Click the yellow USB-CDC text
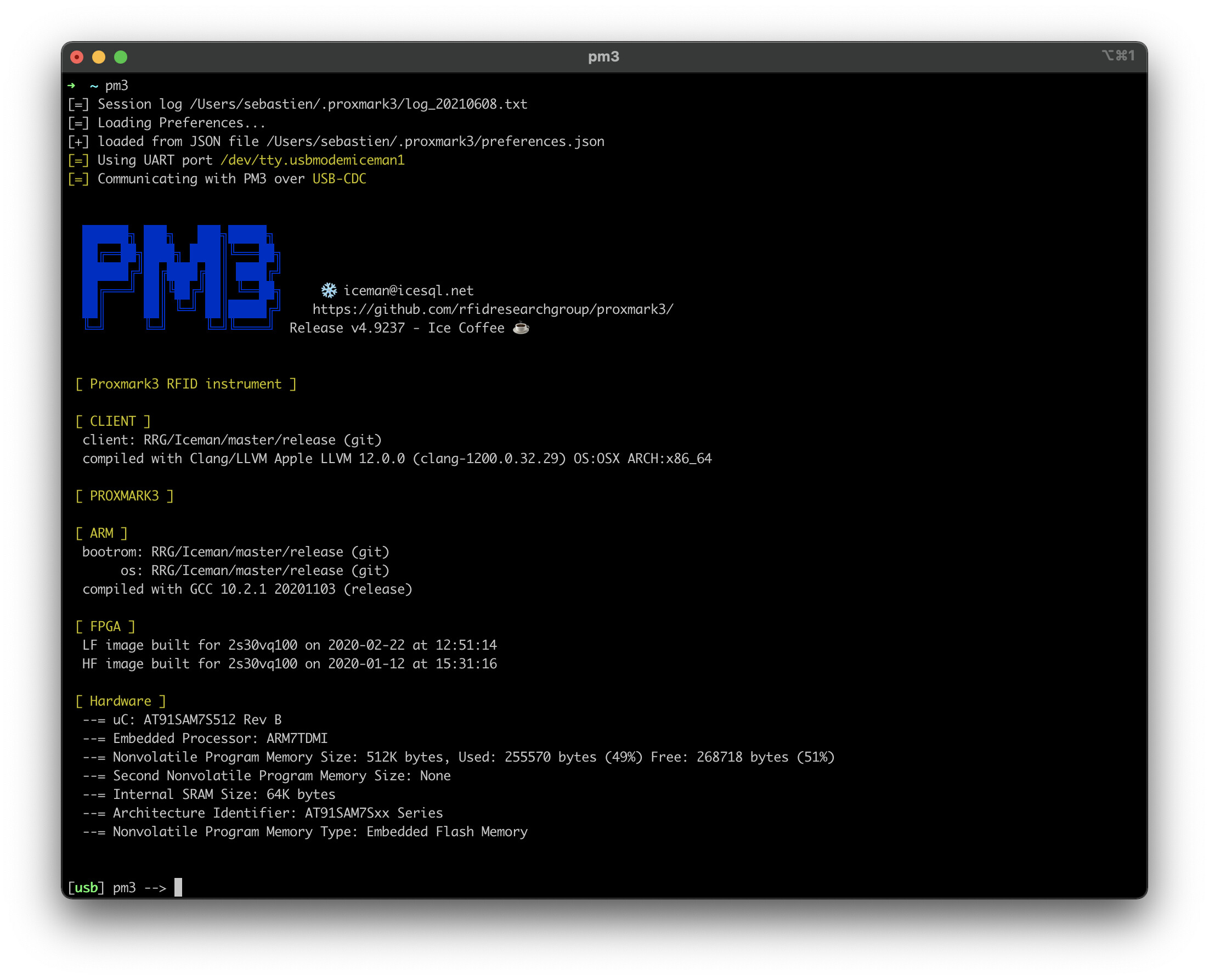Viewport: 1209px width, 980px height. pyautogui.click(x=339, y=179)
